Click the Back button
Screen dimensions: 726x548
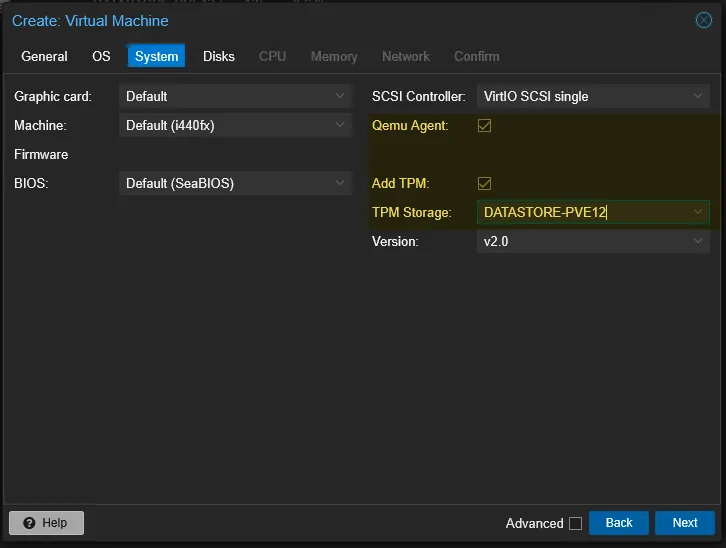619,523
